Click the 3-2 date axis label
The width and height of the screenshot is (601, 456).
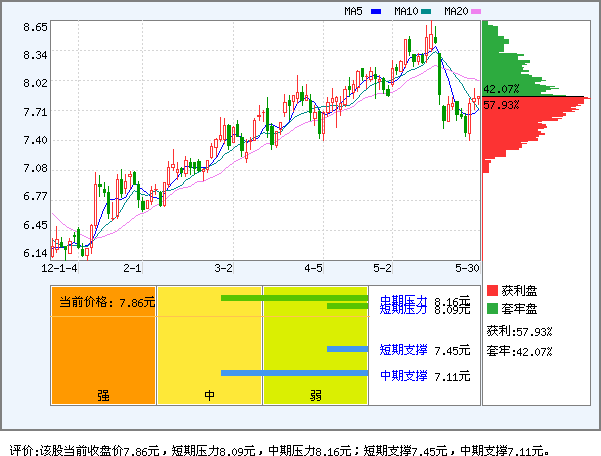(x=223, y=268)
